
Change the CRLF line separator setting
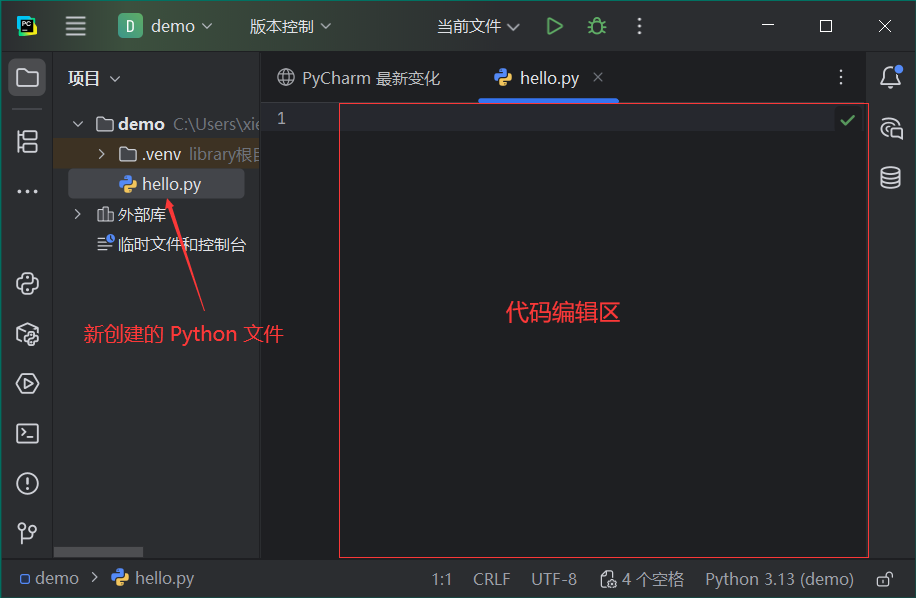491,579
